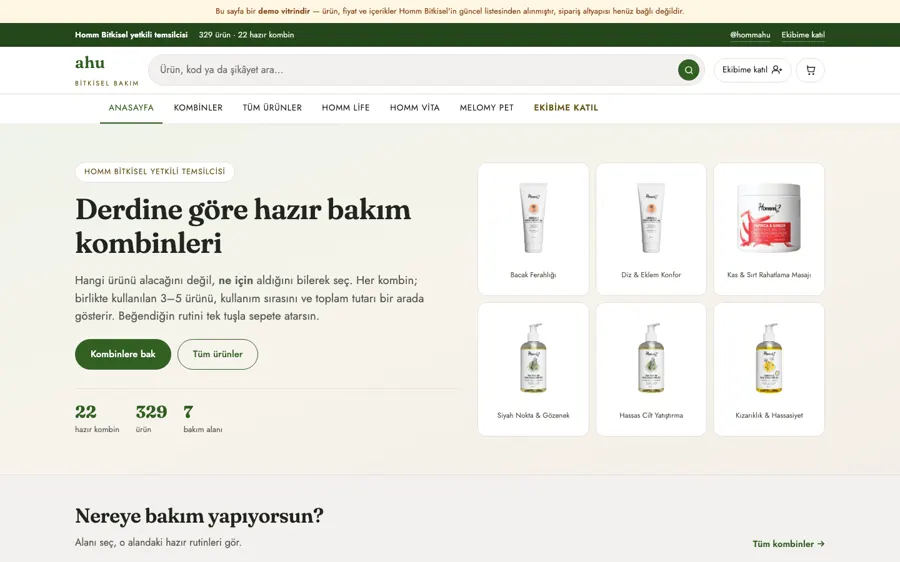
Task: Click 'Alanı seç, o alandaki hazır rutinleri gör' text
Action: [x=158, y=542]
